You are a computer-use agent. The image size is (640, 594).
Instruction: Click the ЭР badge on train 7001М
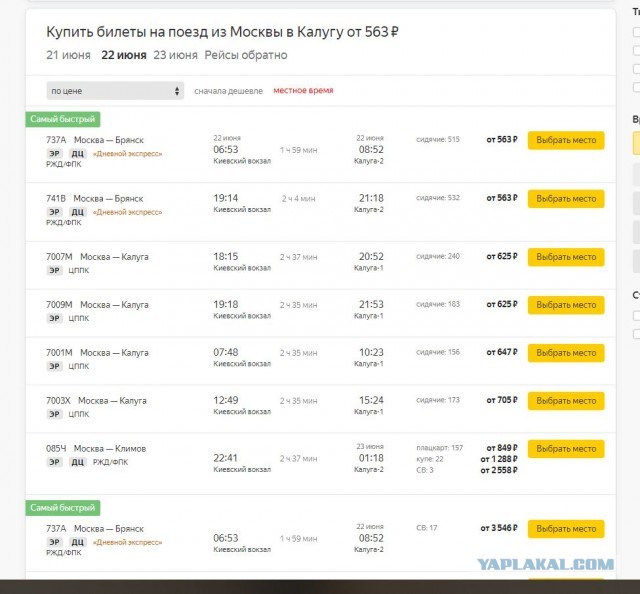54,366
